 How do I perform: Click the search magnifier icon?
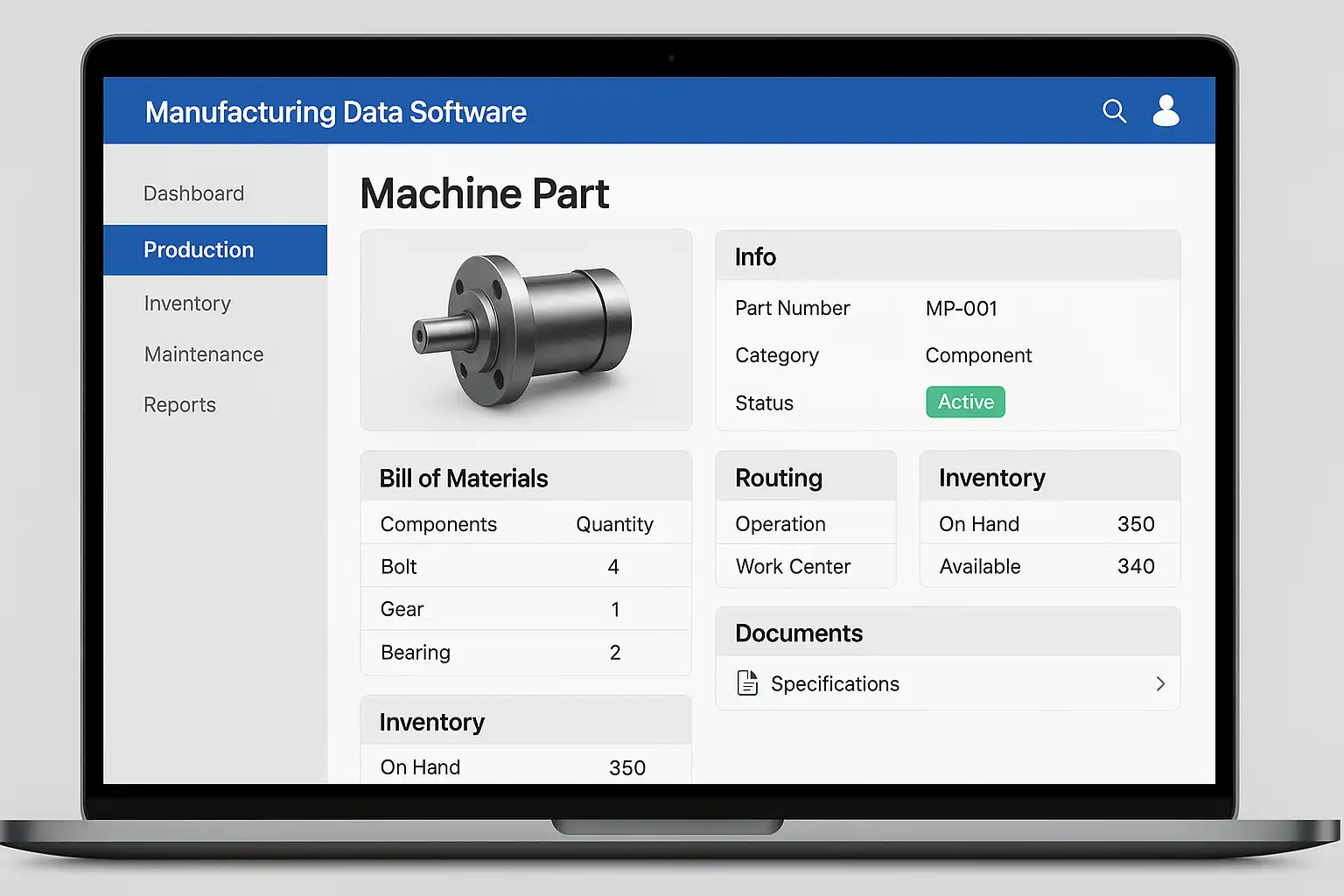point(1114,111)
